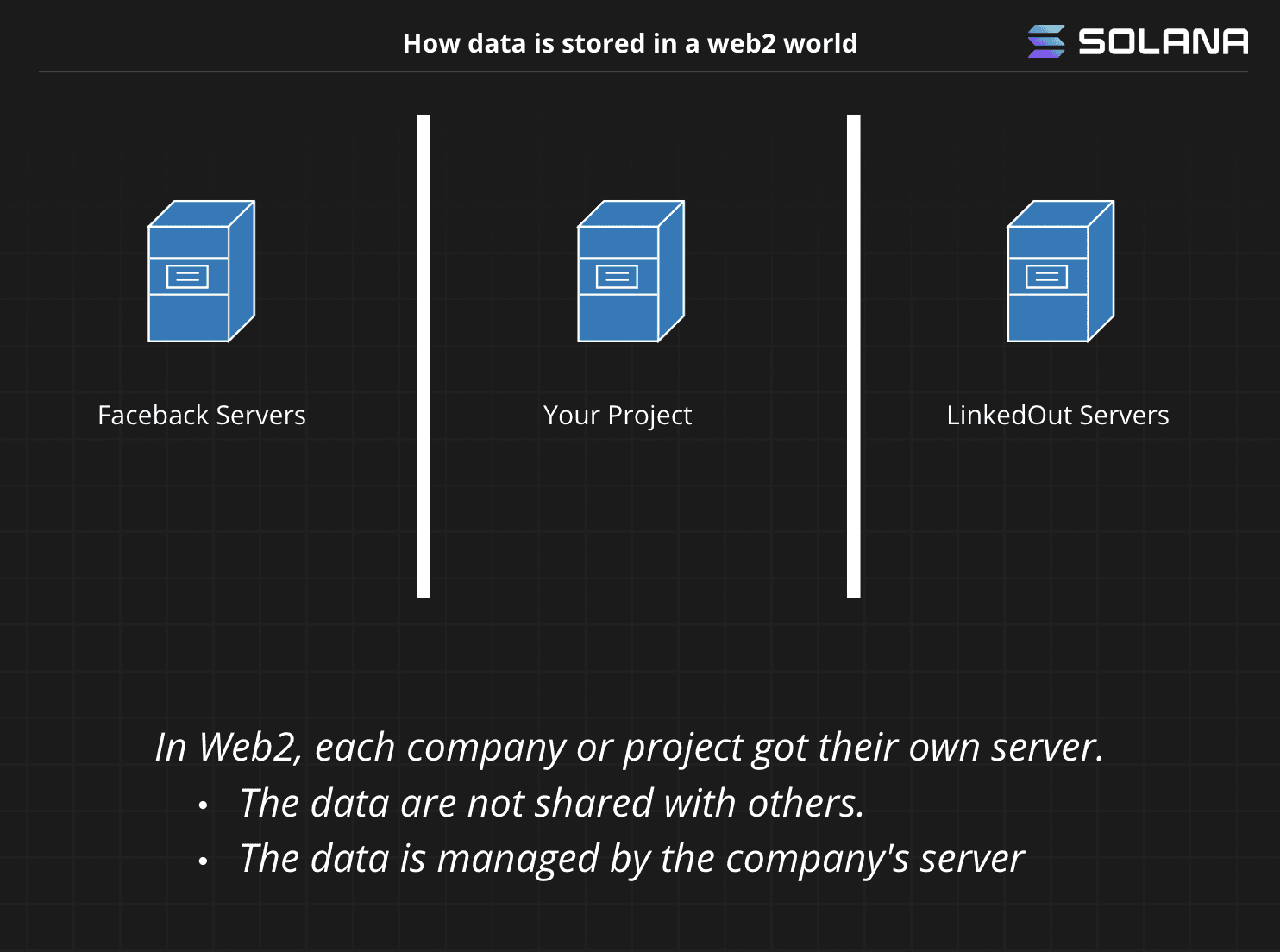Screen dimensions: 1280x952
Task: Expand details under Your Project label
Action: [618, 415]
